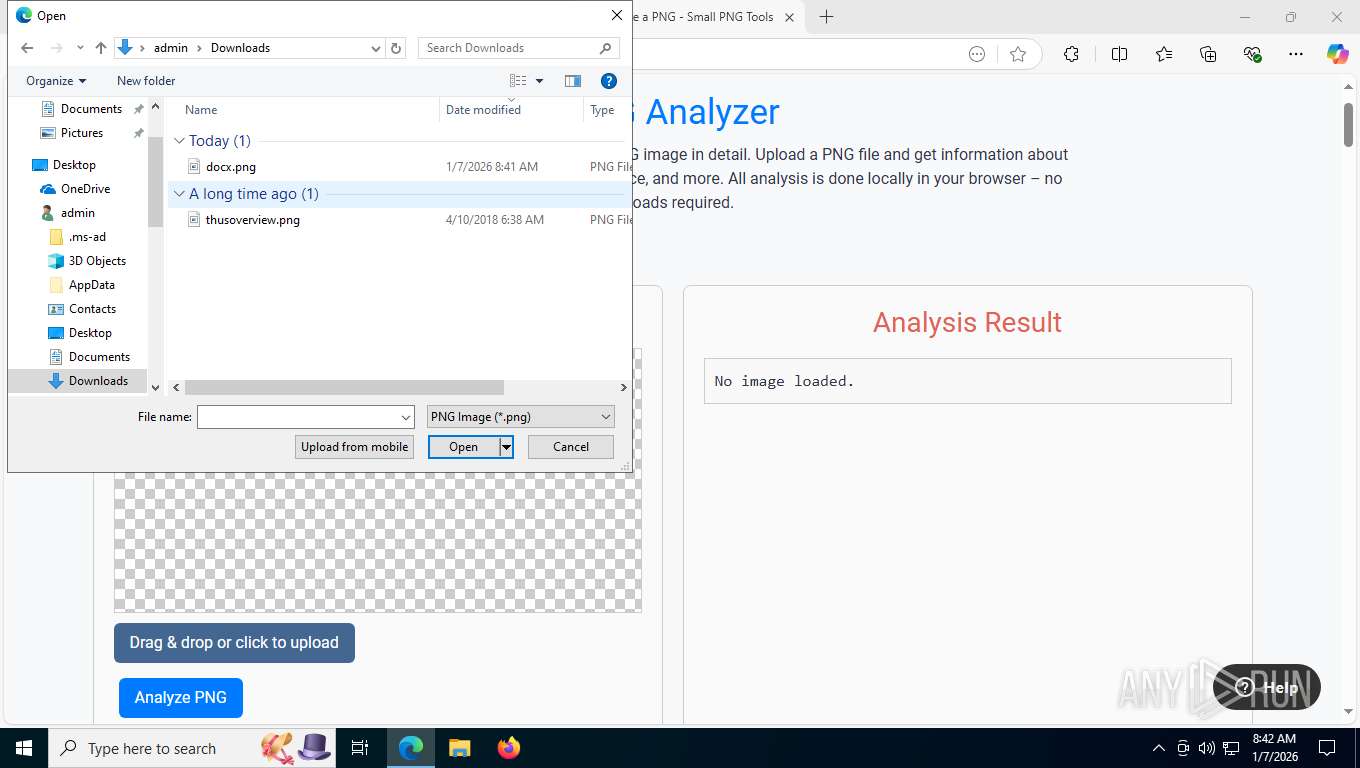Open Contacts folder in tree
The height and width of the screenshot is (768, 1360).
click(x=92, y=309)
